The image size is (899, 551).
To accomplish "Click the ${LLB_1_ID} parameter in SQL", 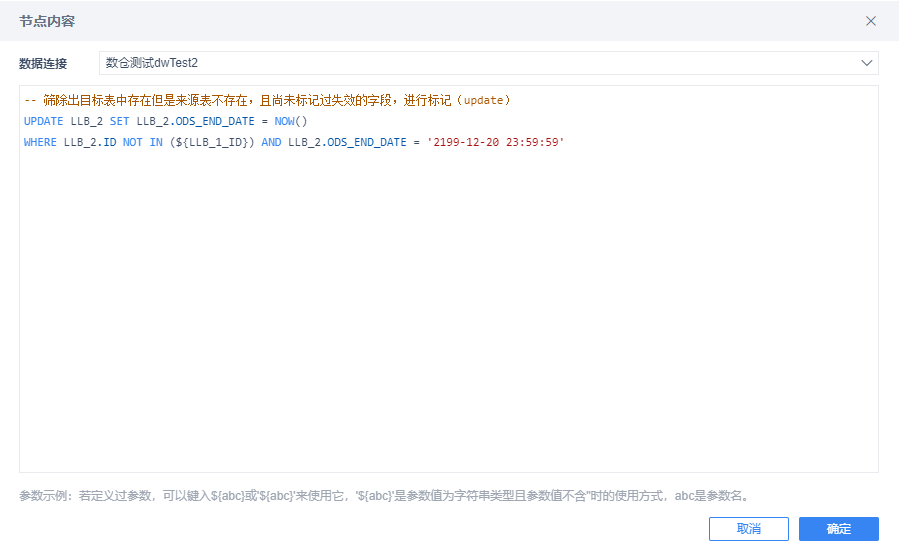I will click(x=212, y=142).
